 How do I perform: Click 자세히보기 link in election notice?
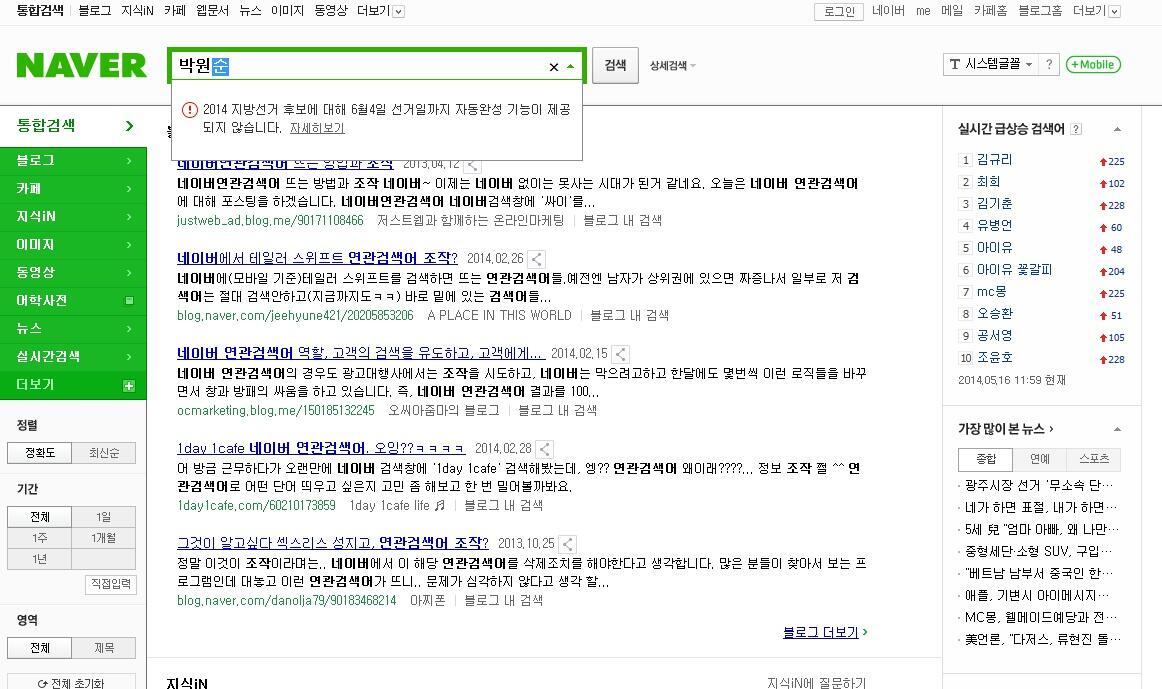(x=317, y=128)
